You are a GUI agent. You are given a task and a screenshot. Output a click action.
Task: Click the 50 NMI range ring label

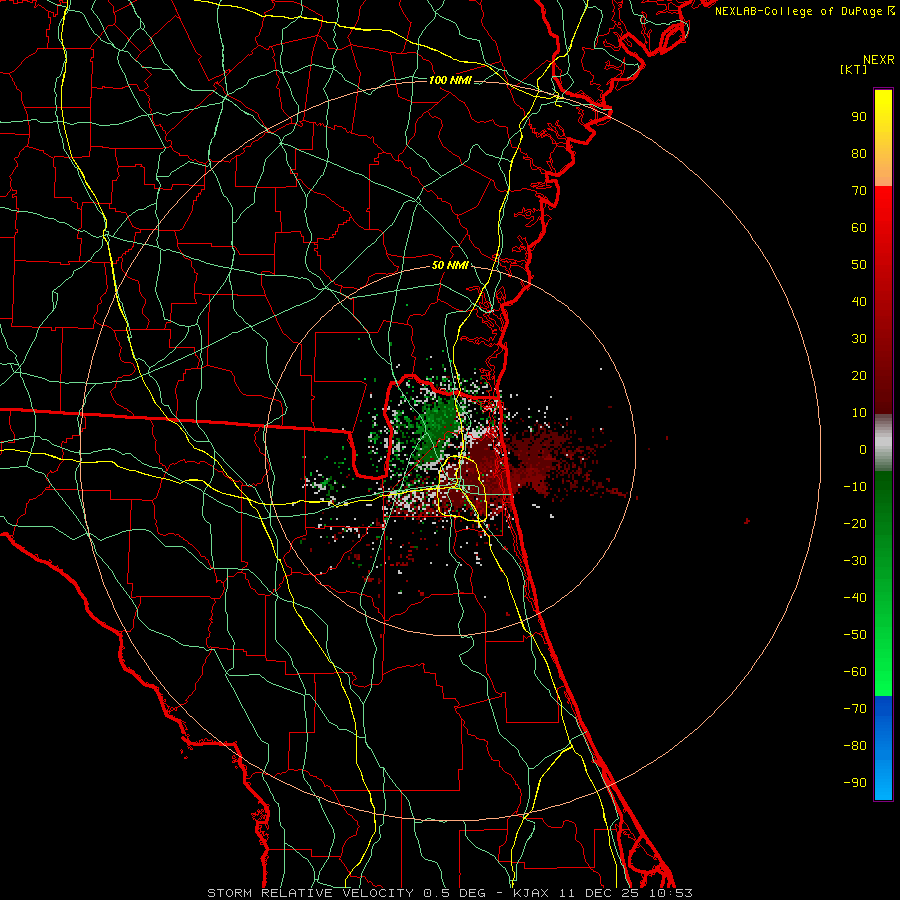(x=450, y=265)
